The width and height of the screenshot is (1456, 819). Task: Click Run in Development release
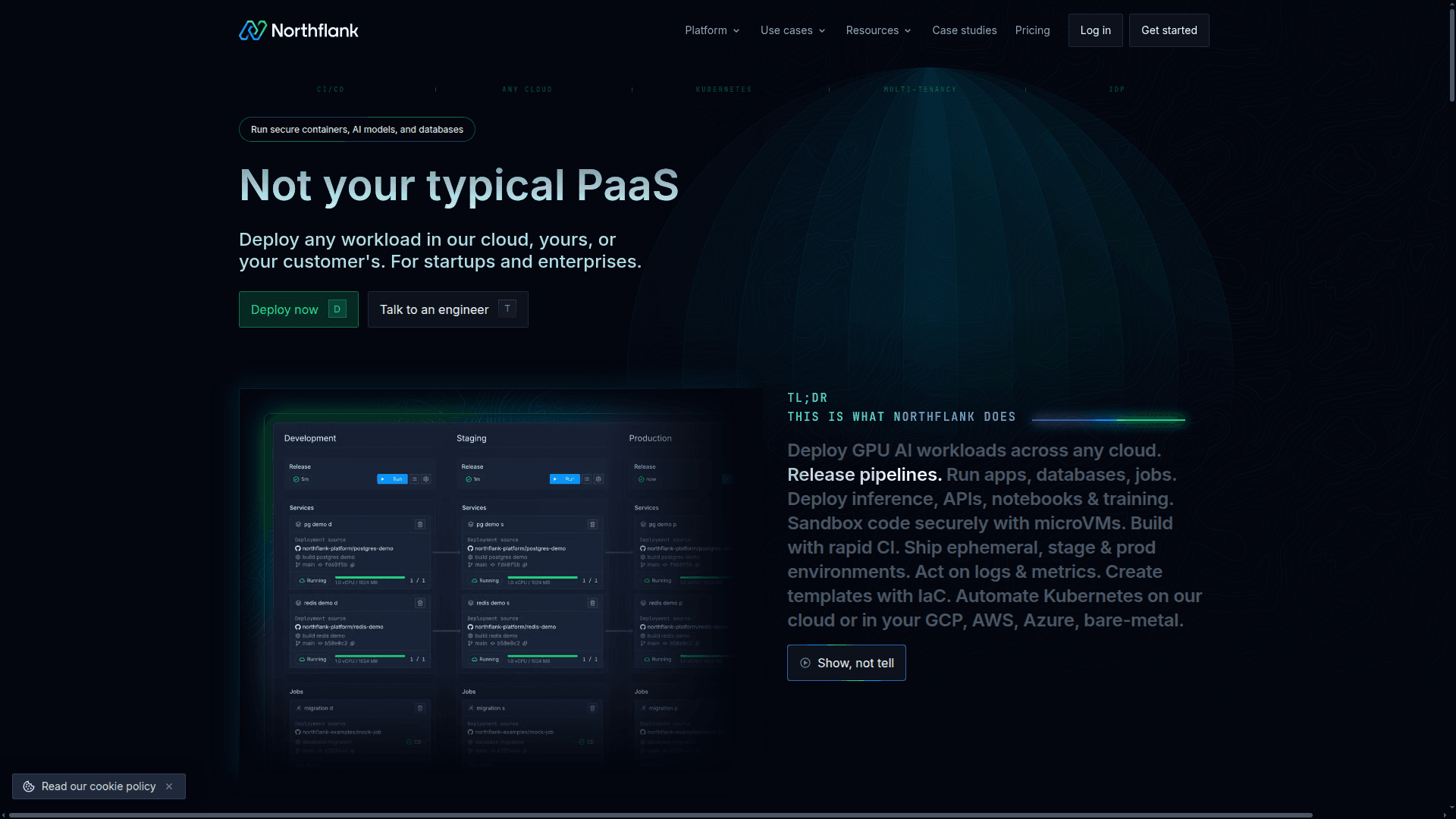coord(392,479)
